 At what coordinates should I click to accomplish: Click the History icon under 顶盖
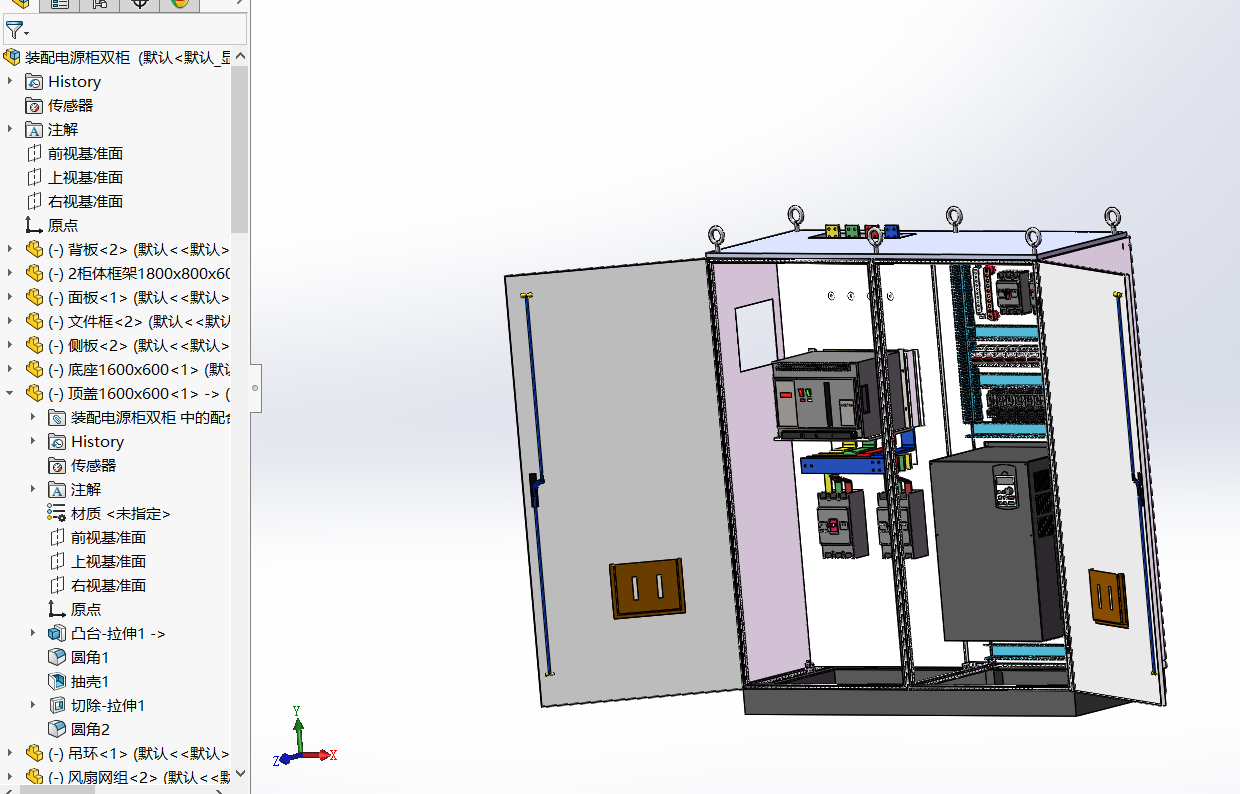[x=57, y=441]
